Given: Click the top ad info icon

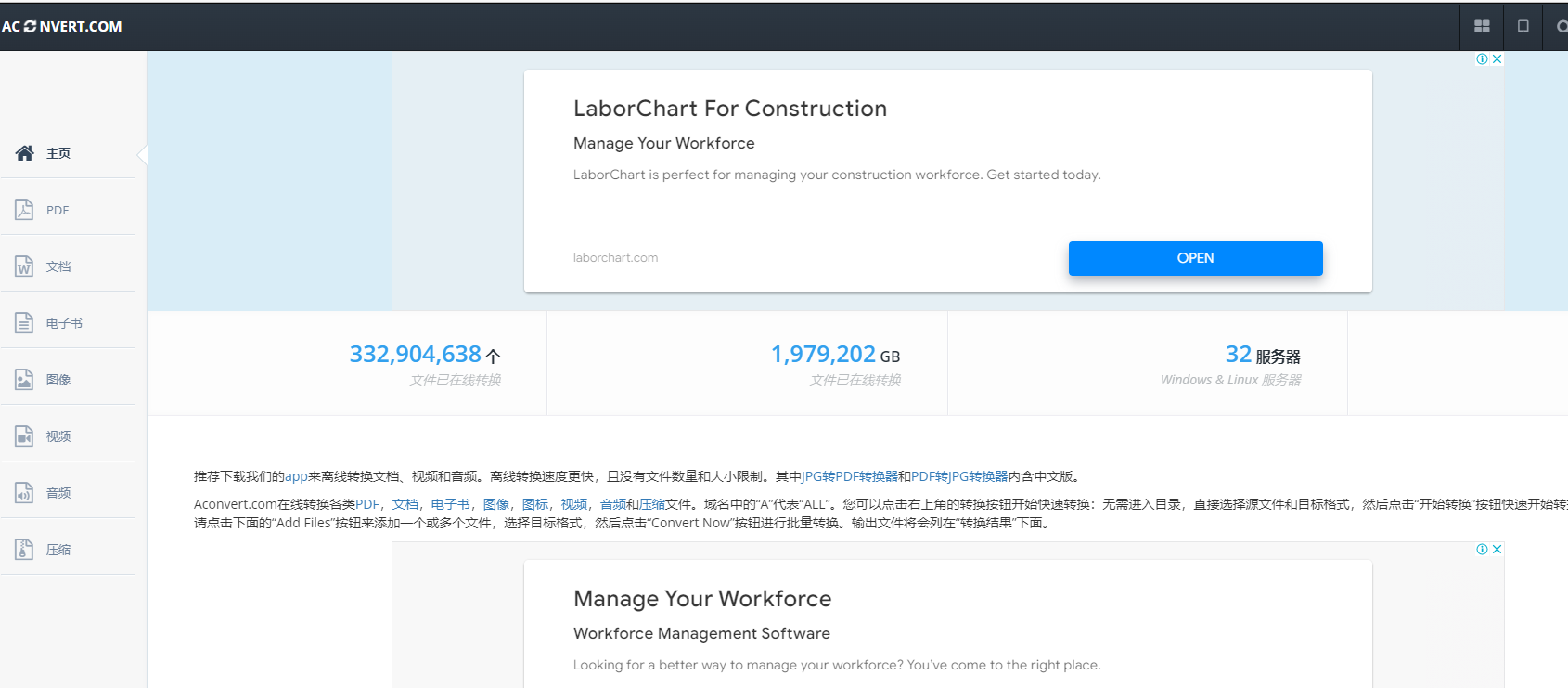Looking at the screenshot, I should [1482, 59].
